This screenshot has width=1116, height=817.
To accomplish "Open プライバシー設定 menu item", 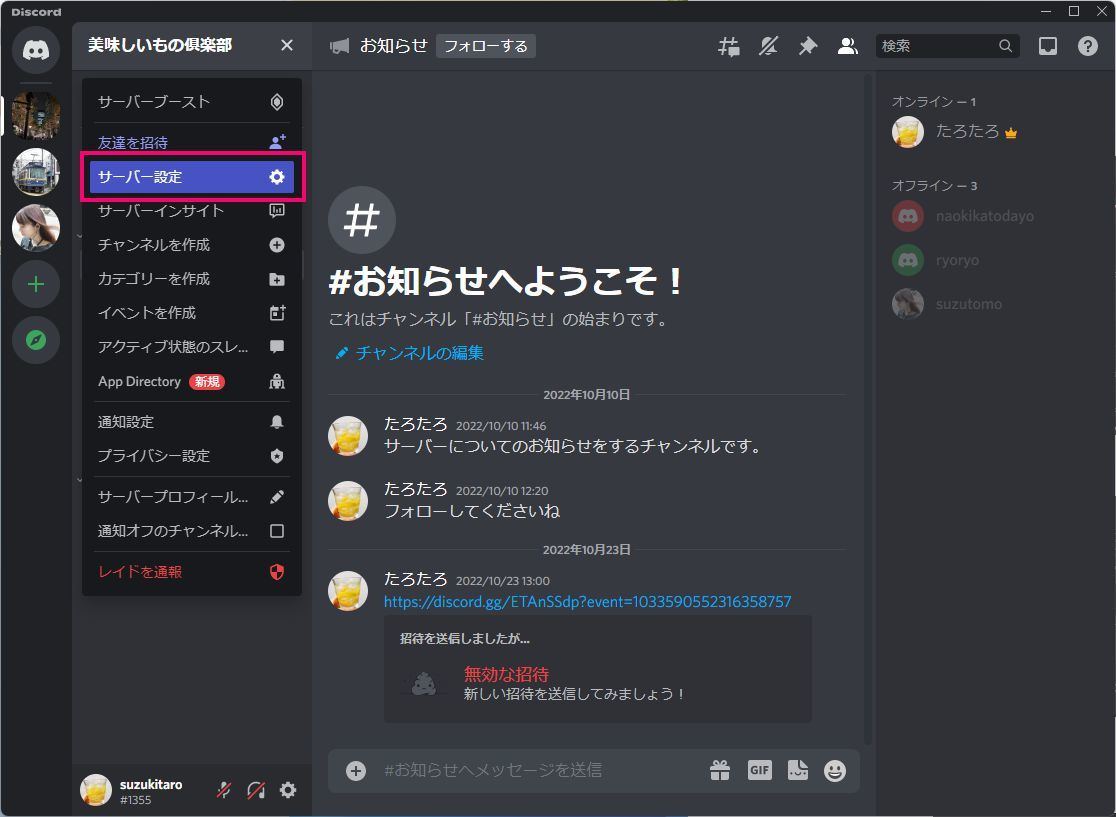I will [191, 456].
